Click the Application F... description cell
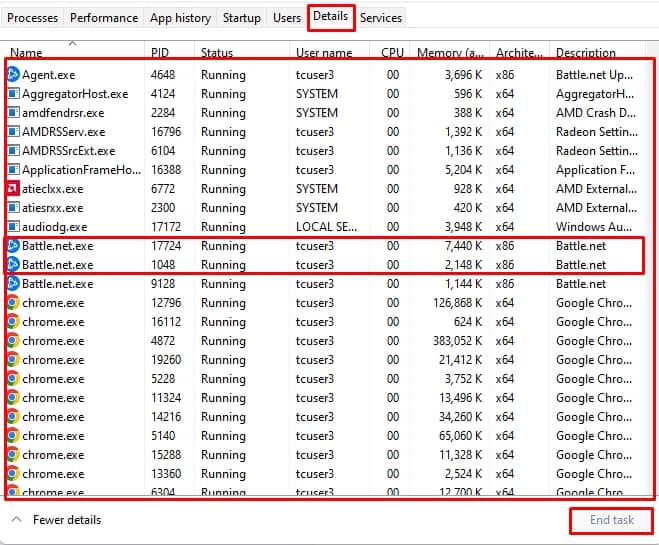This screenshot has height=545, width=659. tap(595, 170)
